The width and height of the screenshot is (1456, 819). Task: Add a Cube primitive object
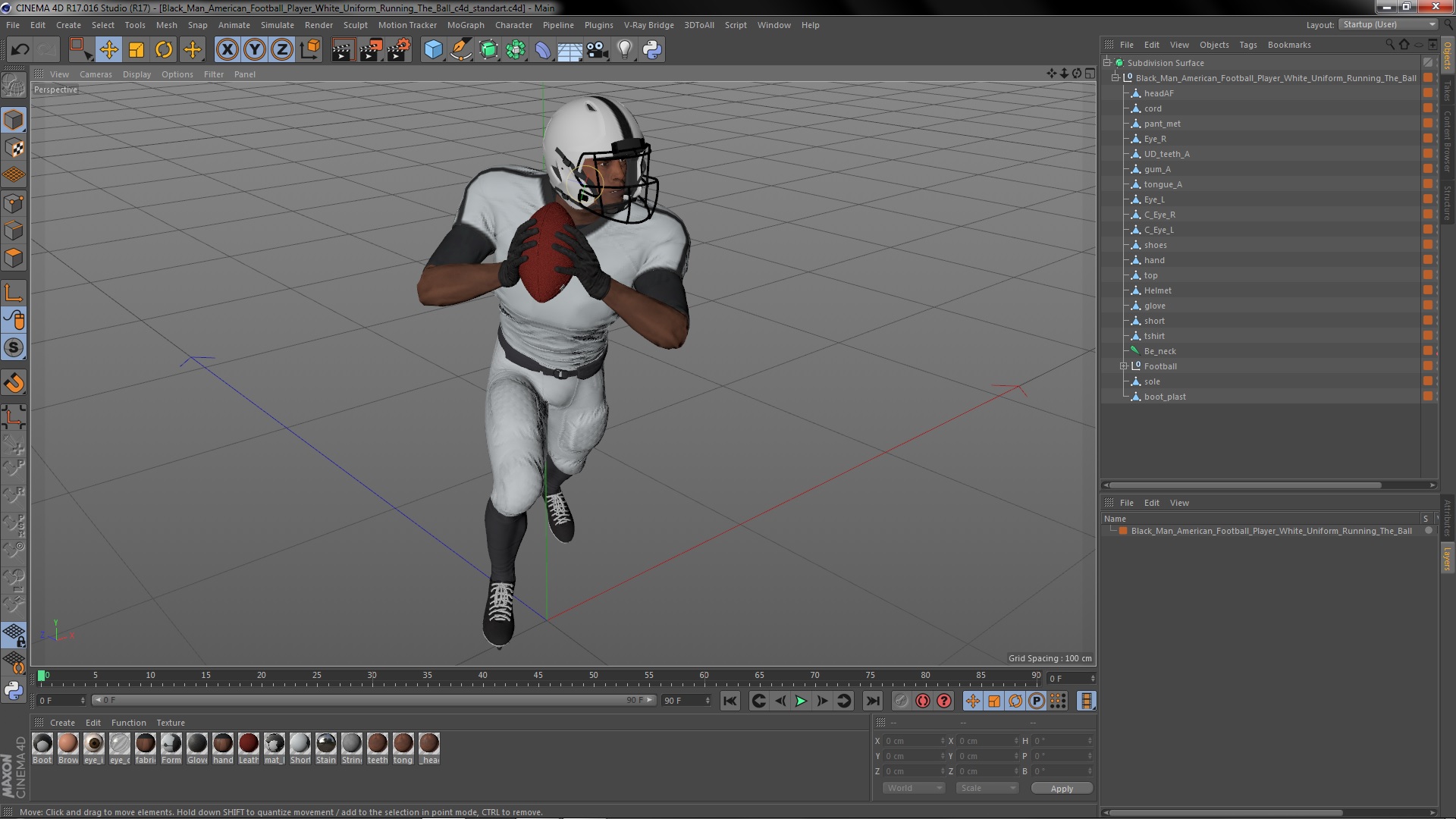coord(433,50)
